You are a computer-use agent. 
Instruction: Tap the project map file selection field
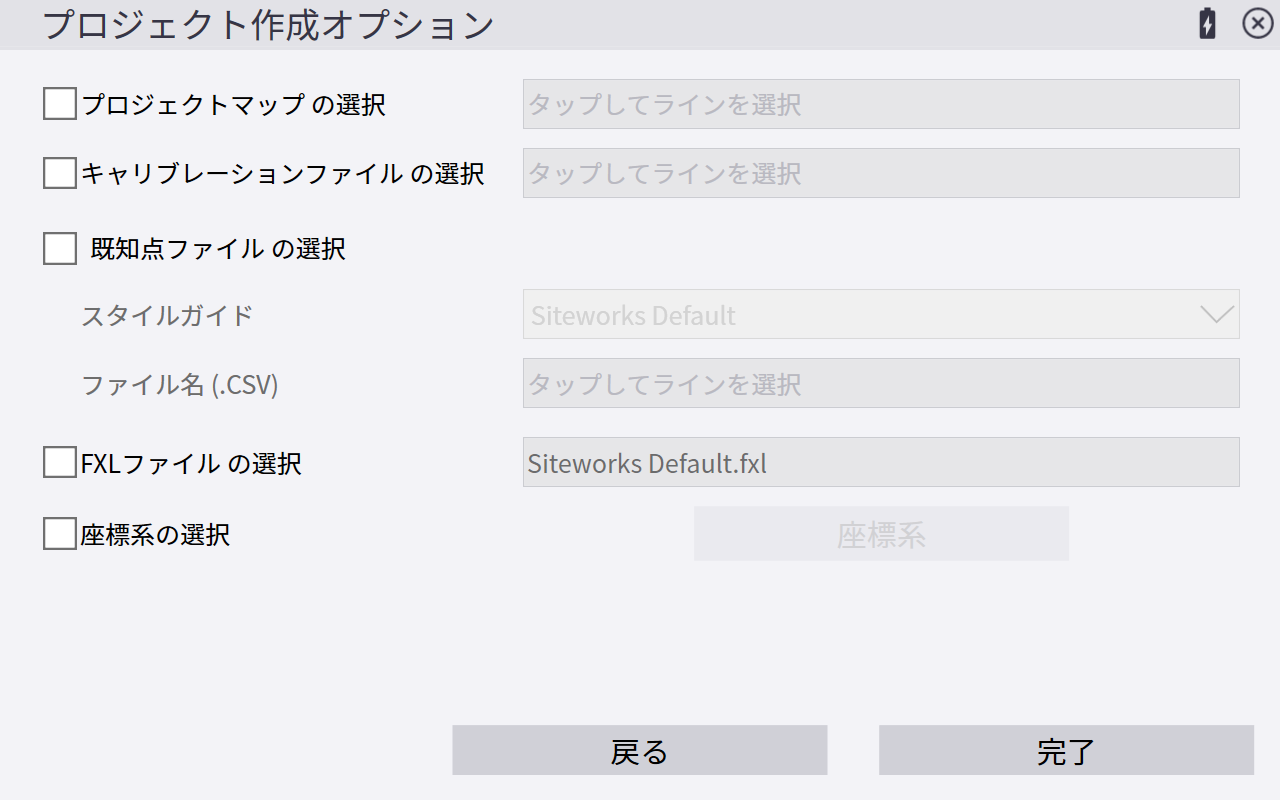[x=880, y=104]
